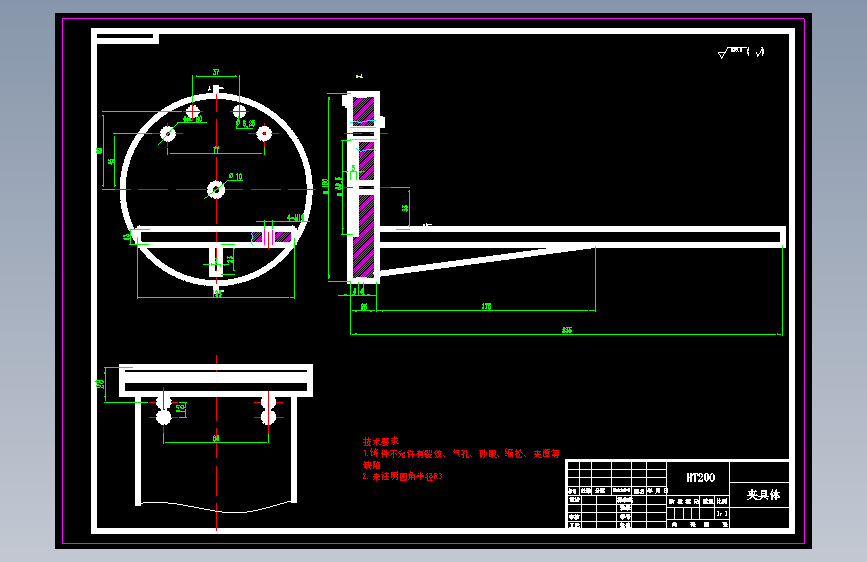Click the red 技术要求 heading
The height and width of the screenshot is (562, 867).
(380, 441)
